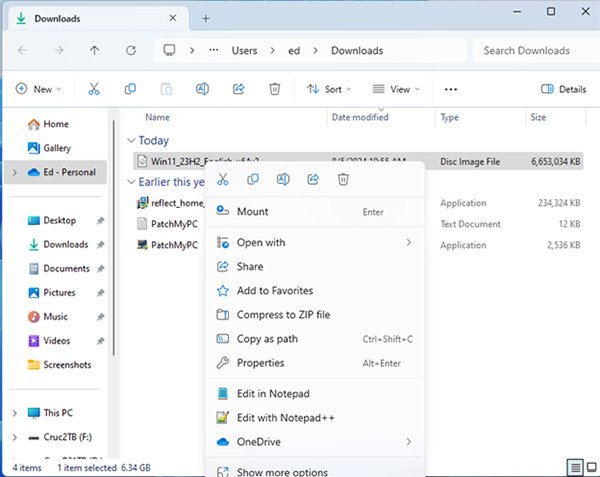Expand the This PC tree node
The width and height of the screenshot is (600, 477).
[x=14, y=412]
